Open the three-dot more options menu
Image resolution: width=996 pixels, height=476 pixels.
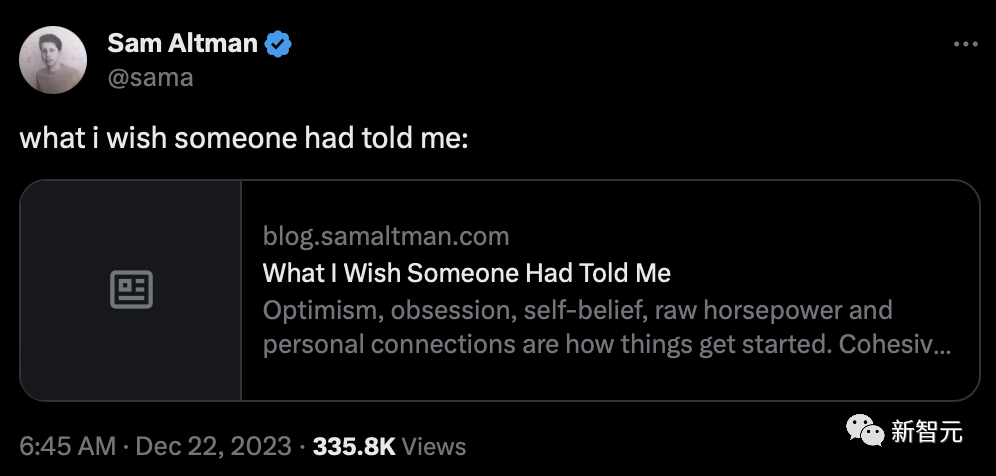[x=964, y=45]
